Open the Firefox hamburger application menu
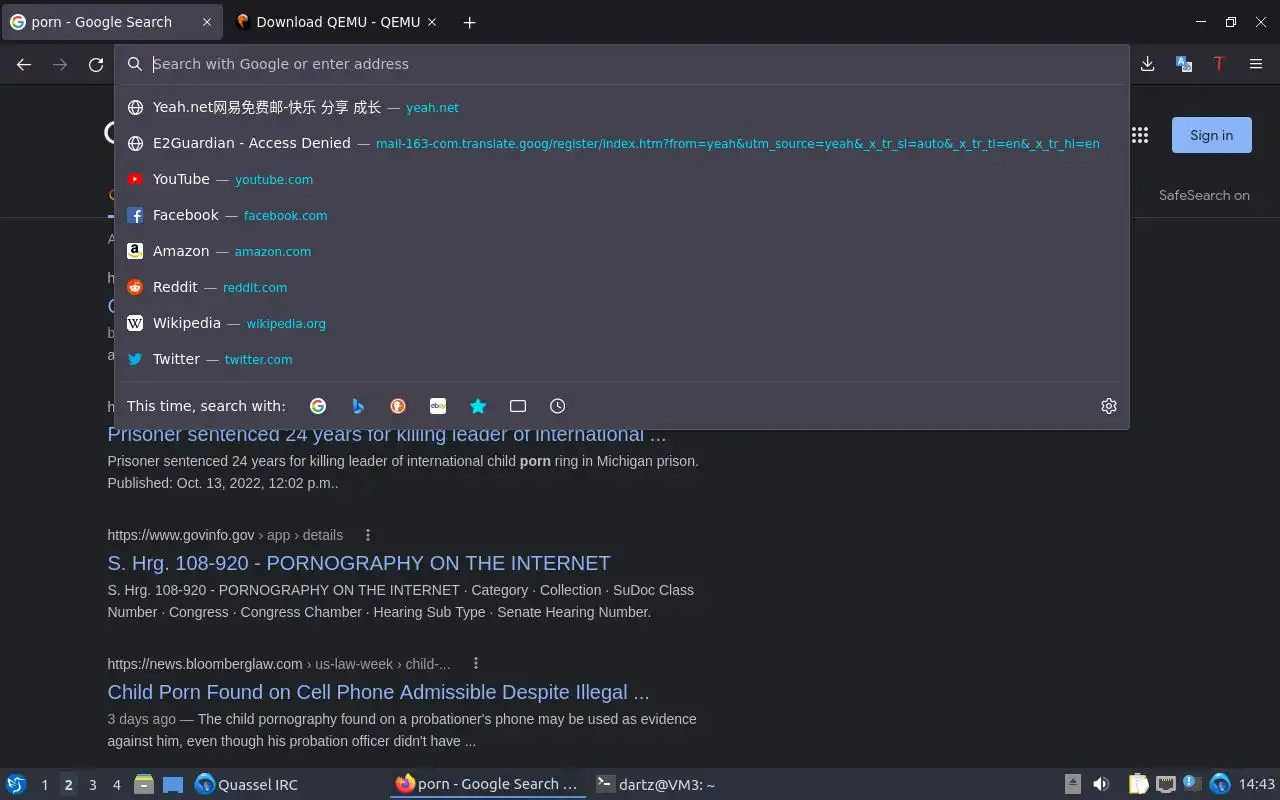The height and width of the screenshot is (800, 1280). [1256, 64]
